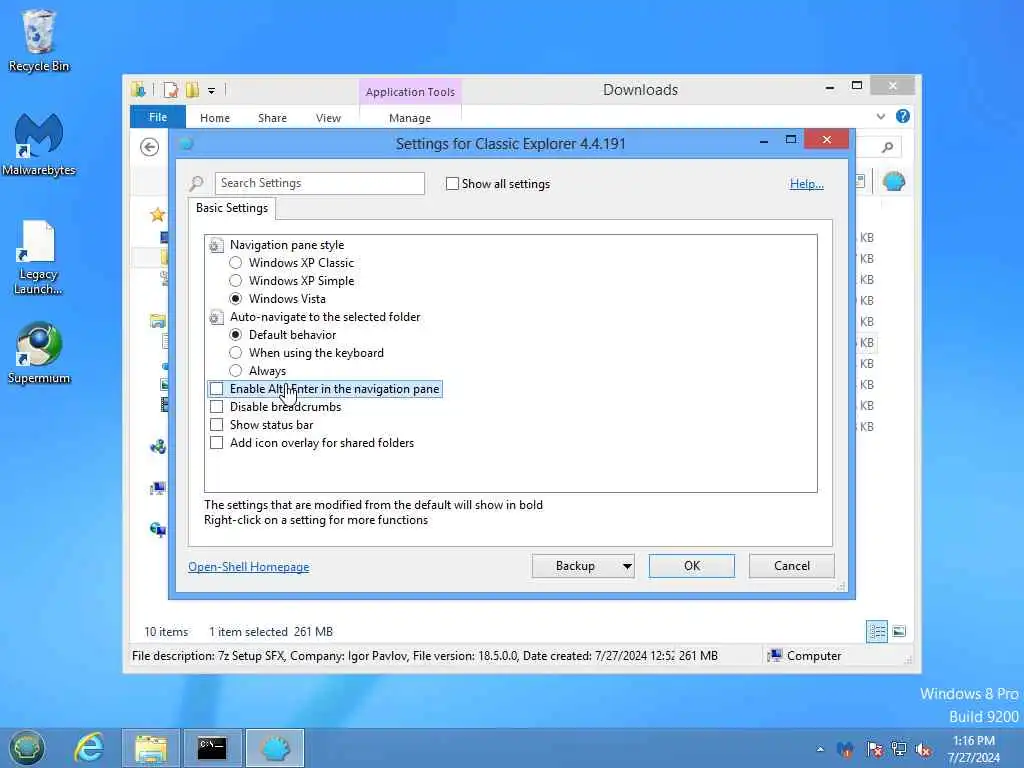Click Homegroup icon in navigation pane
This screenshot has height=768, width=1024.
157,447
